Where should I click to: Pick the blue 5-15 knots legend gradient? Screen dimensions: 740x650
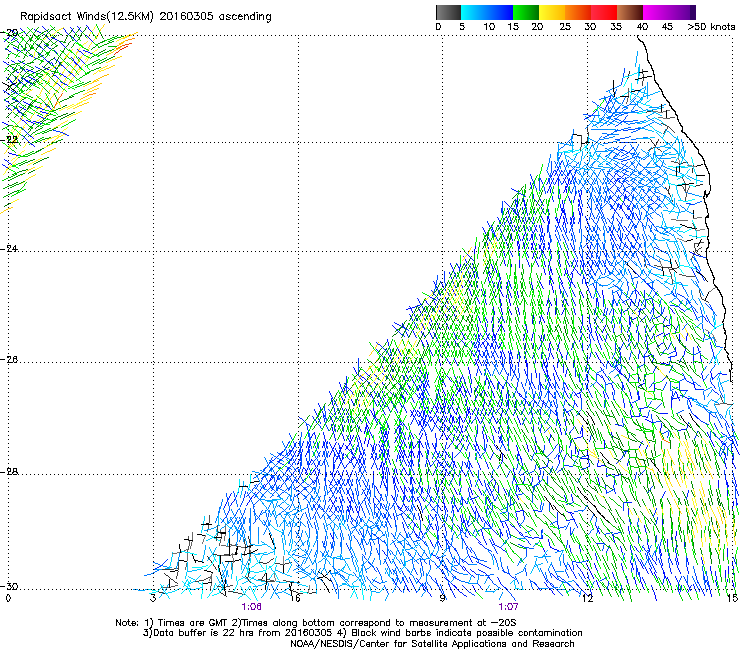pos(487,12)
